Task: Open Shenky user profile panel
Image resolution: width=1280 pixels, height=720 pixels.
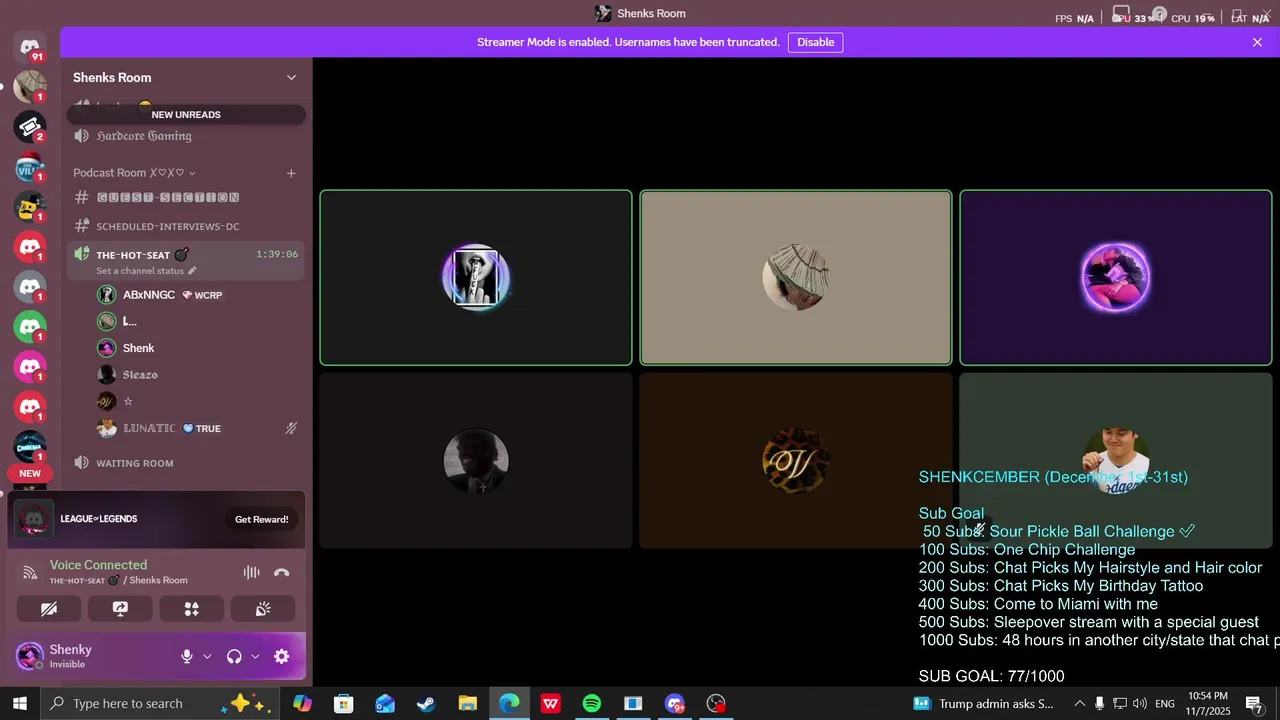Action: [x=92, y=656]
